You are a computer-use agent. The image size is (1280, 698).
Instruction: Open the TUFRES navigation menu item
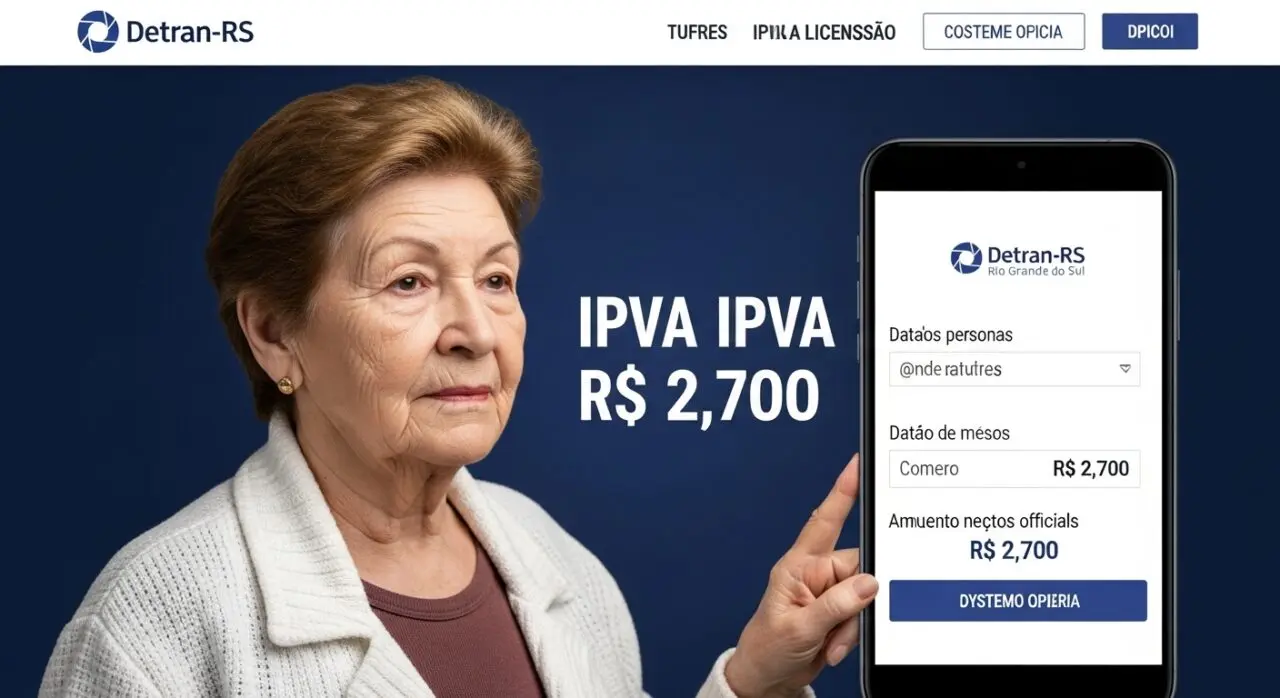pos(697,32)
